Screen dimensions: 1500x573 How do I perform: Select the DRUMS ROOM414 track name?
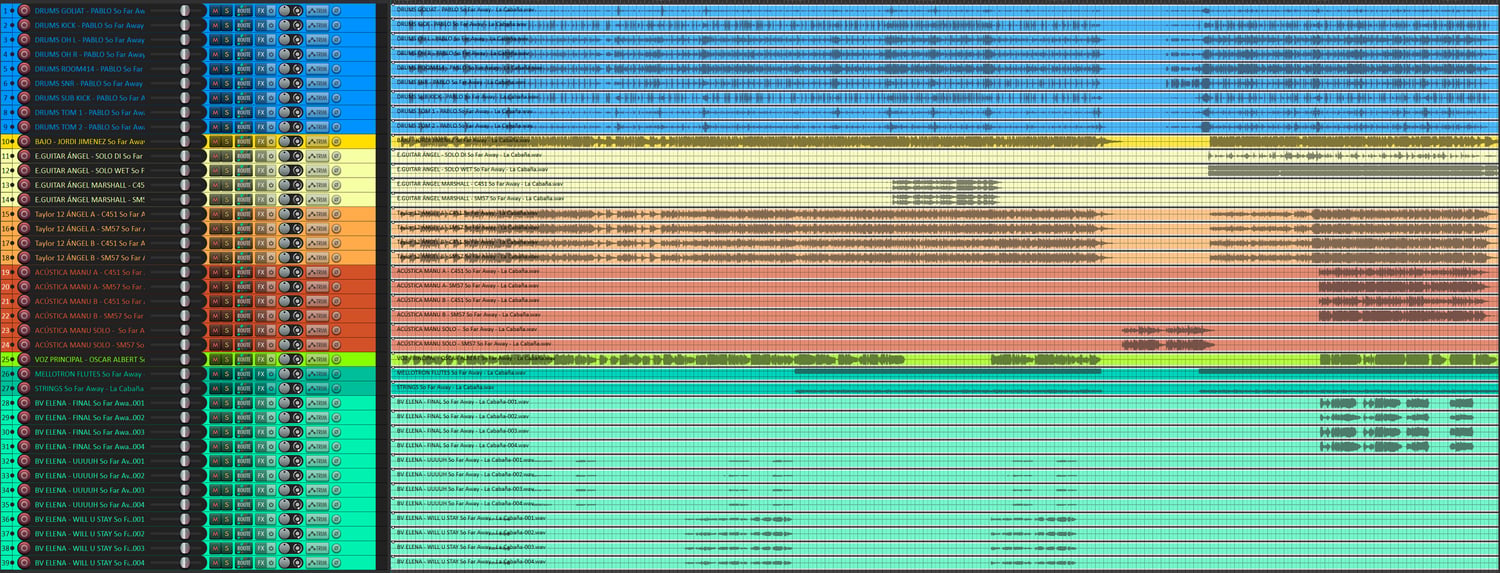(89, 68)
